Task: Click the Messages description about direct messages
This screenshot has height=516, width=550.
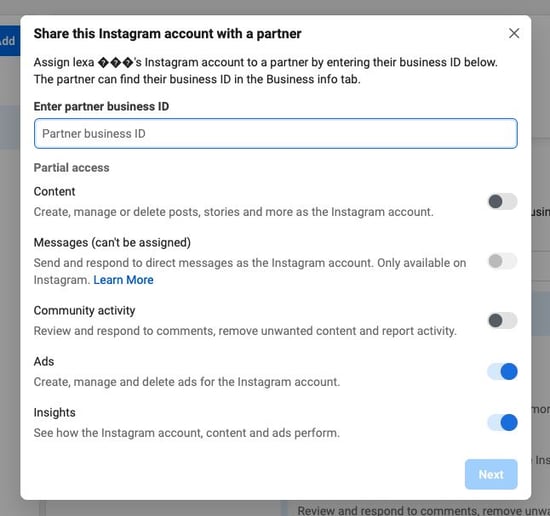Action: pyautogui.click(x=250, y=271)
